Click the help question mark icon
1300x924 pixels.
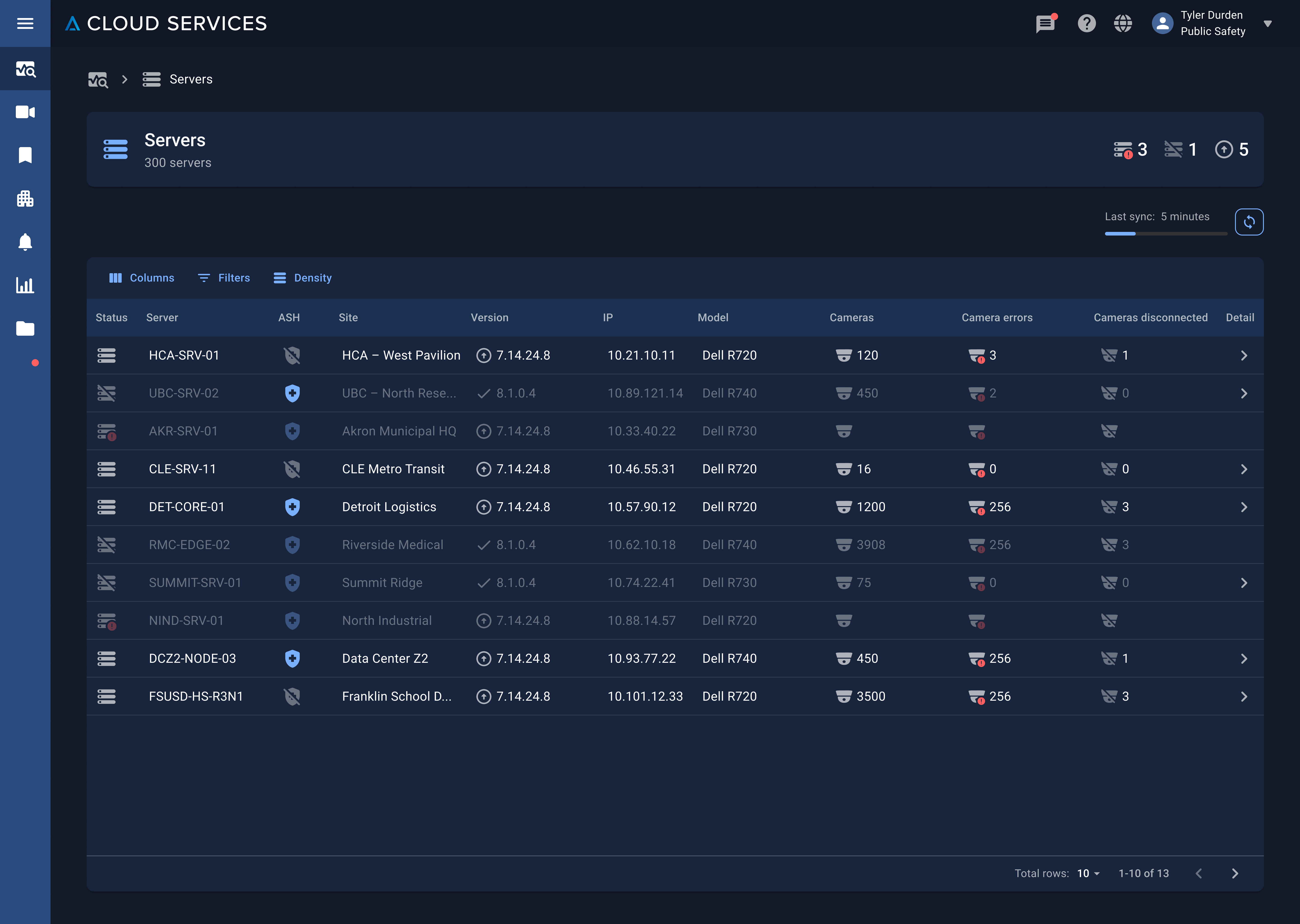pyautogui.click(x=1086, y=23)
